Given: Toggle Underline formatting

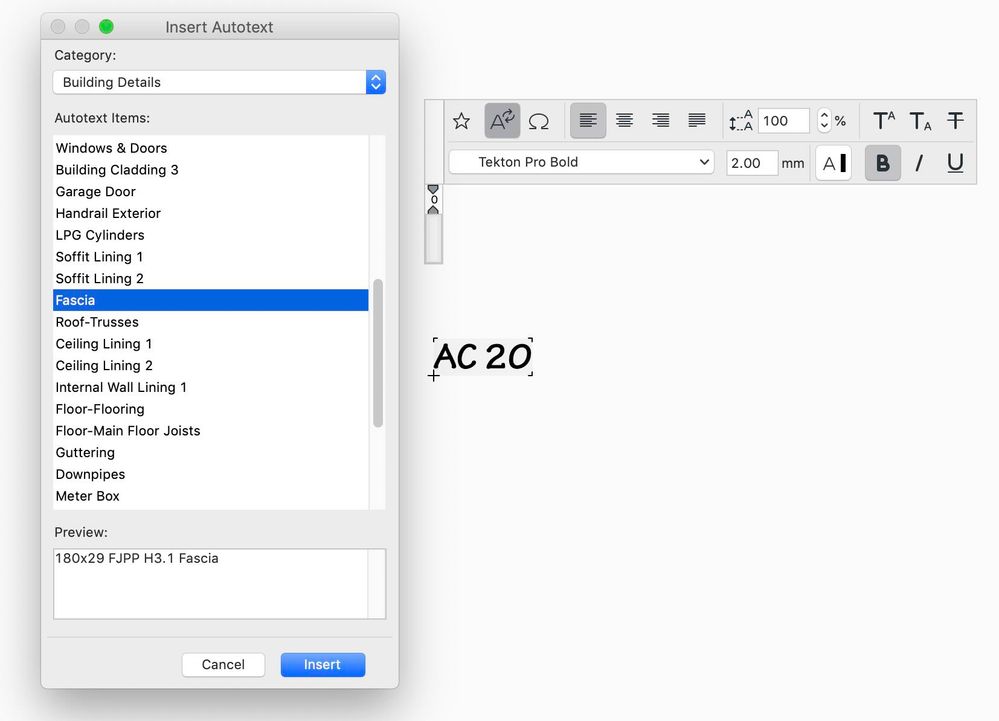Looking at the screenshot, I should click(955, 163).
